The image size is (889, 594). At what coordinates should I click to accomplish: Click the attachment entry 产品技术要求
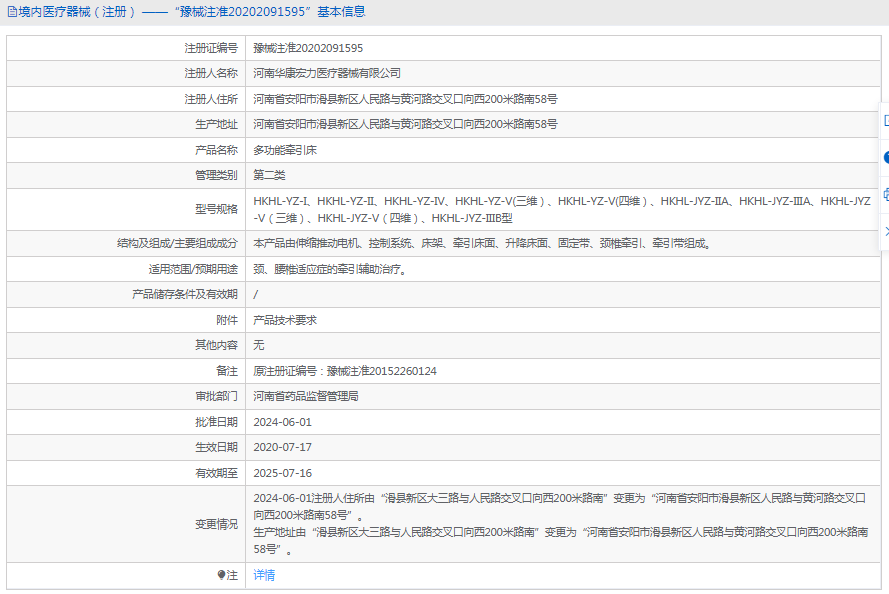[285, 320]
